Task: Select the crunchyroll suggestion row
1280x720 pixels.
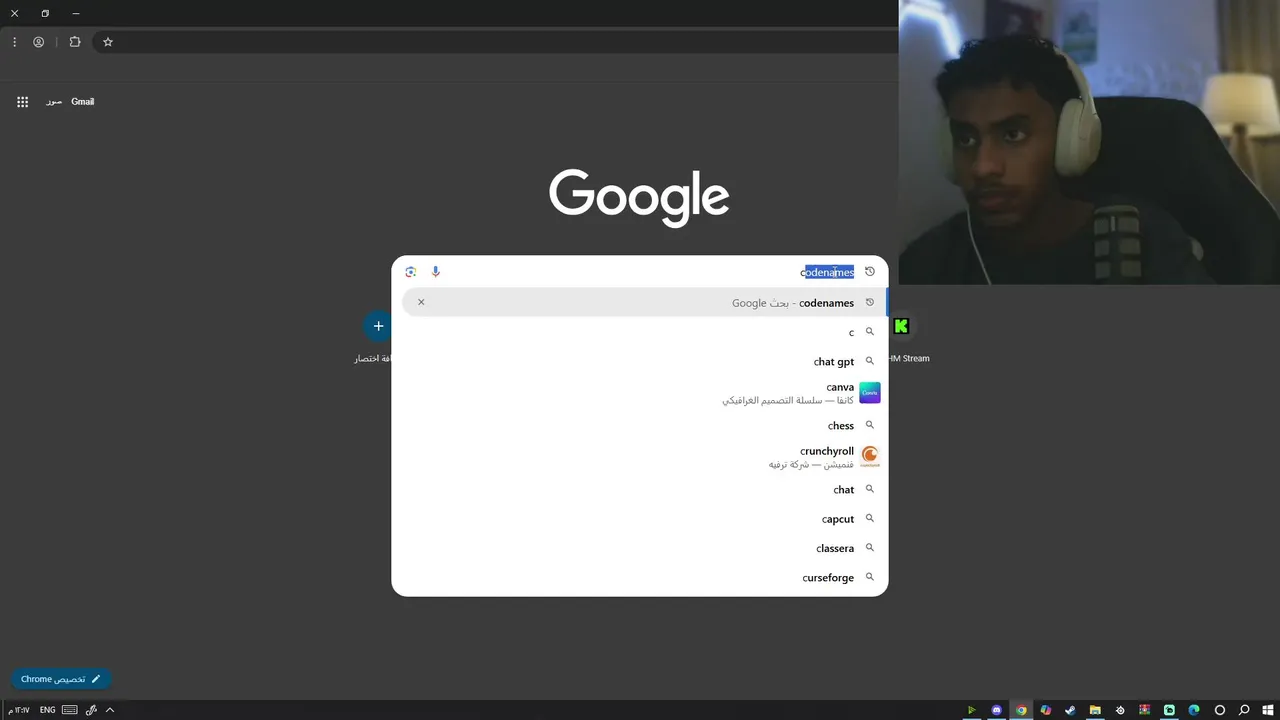Action: (640, 457)
